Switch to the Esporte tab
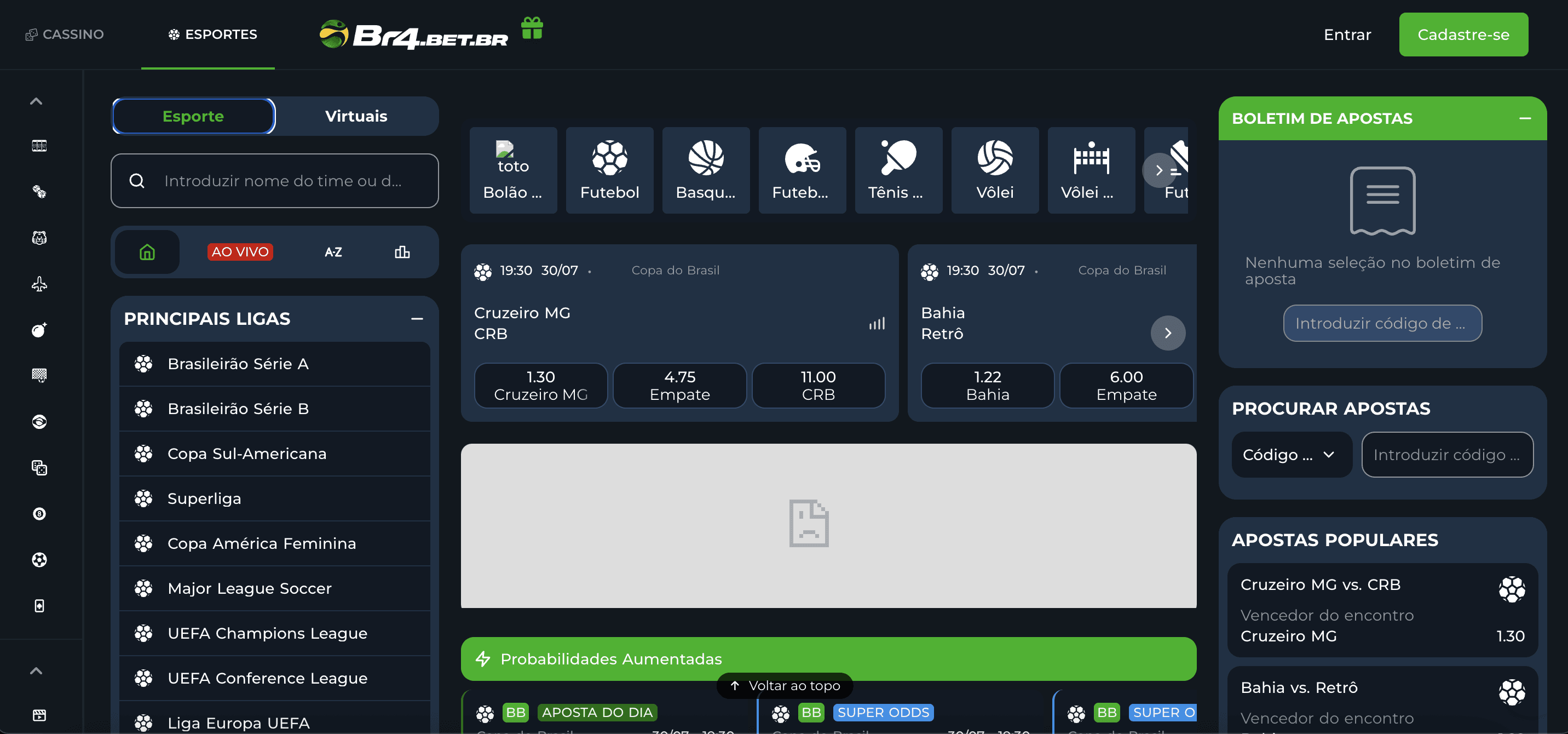Screen dimensions: 1568x734 [x=194, y=116]
